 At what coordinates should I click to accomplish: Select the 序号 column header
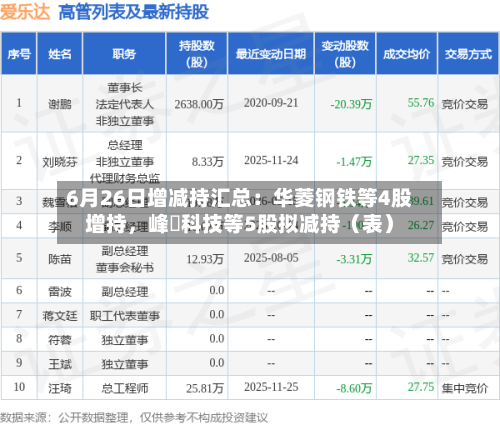click(x=19, y=54)
